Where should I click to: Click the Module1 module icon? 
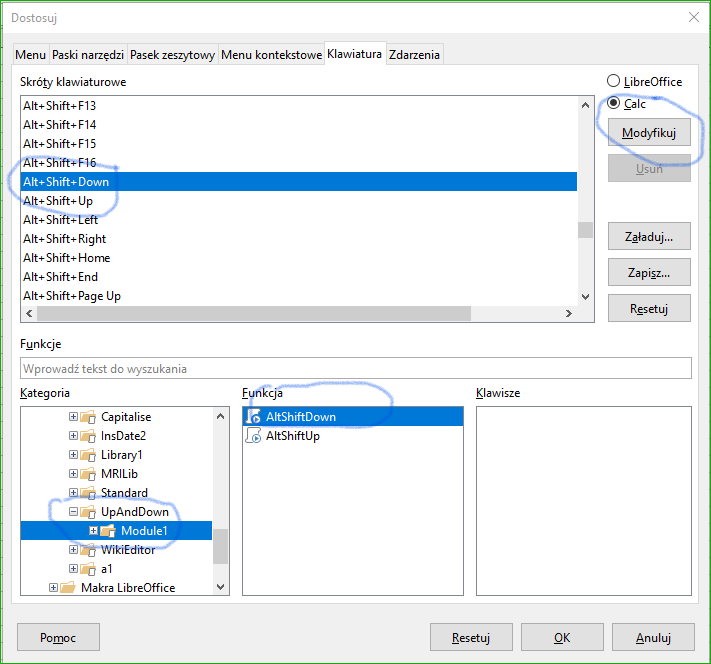[108, 531]
